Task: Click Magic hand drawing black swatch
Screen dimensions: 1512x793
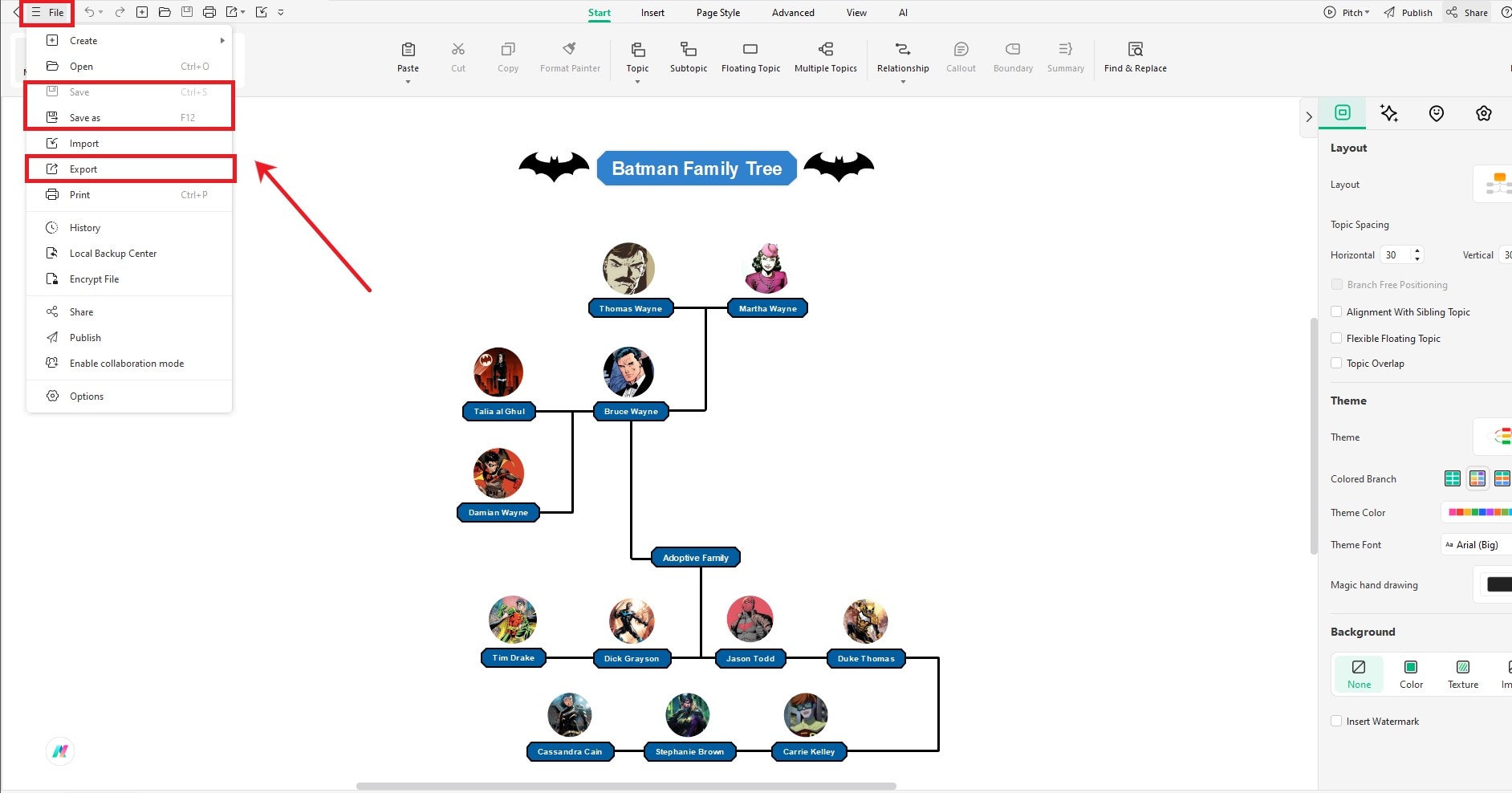Action: [1499, 584]
